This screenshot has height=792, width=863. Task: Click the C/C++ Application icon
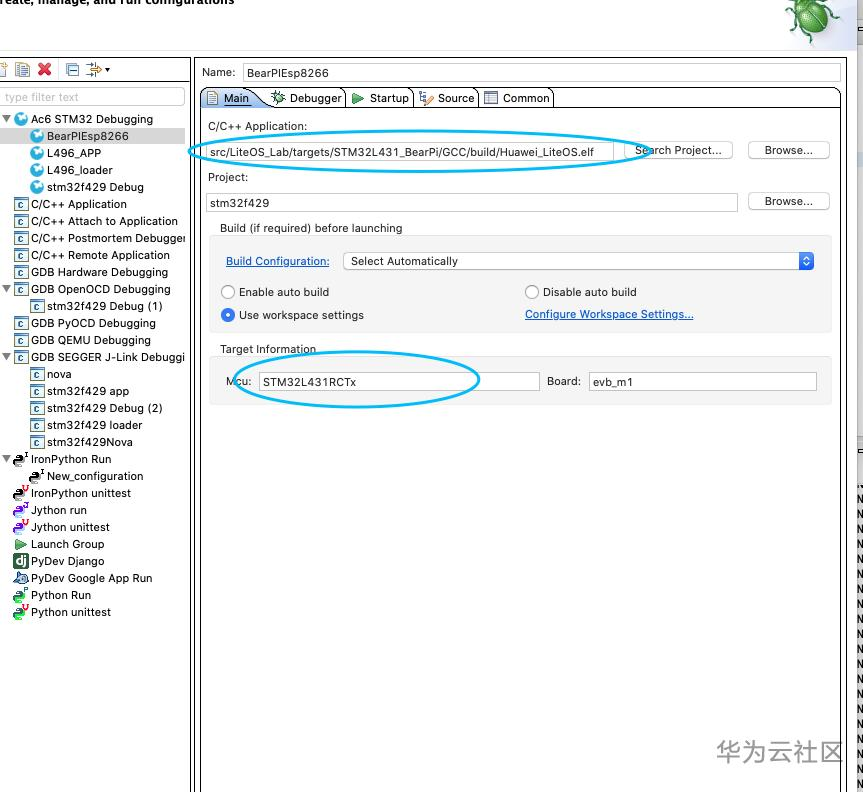(x=20, y=204)
